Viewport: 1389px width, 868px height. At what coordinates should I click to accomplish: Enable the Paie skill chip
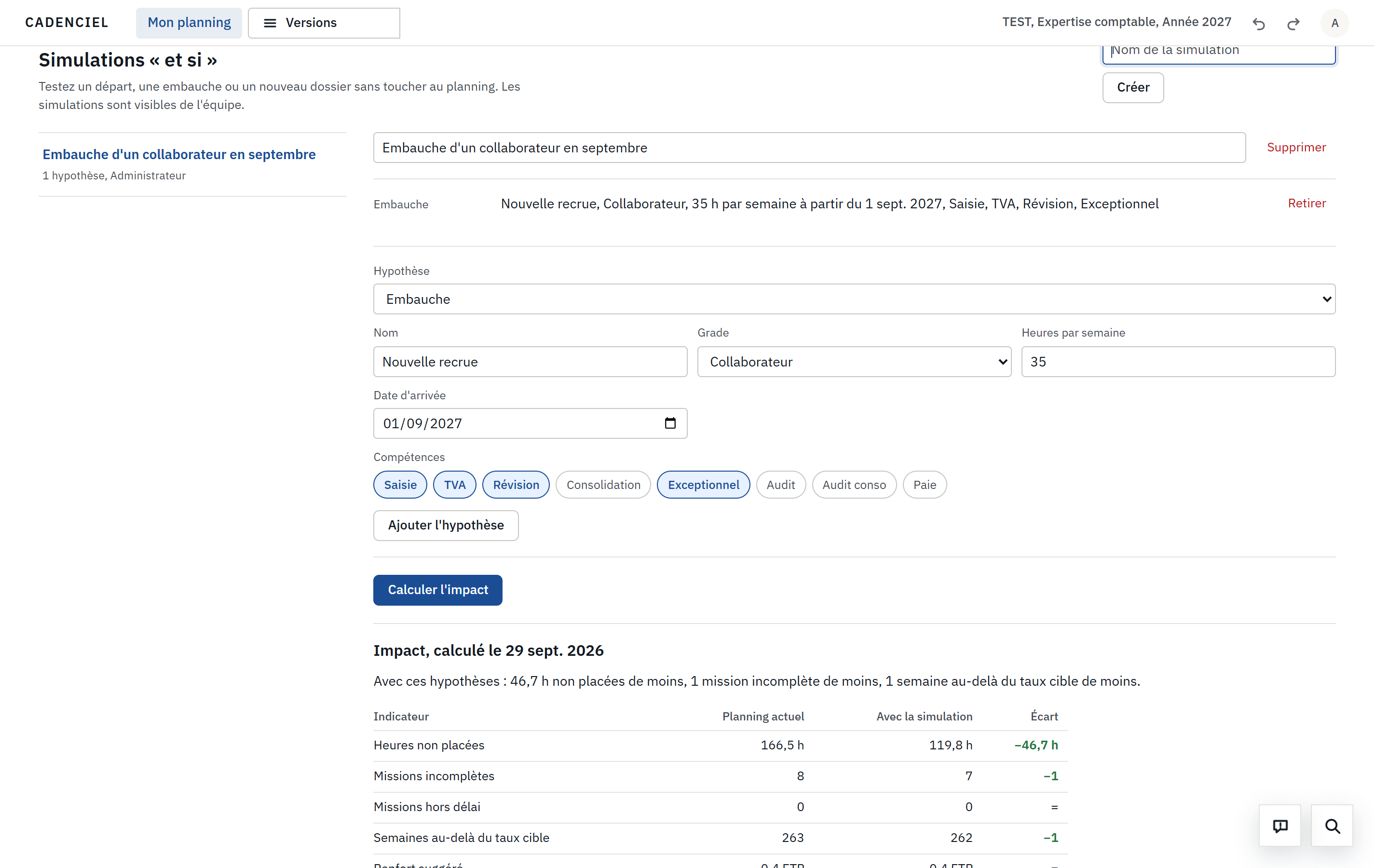925,485
